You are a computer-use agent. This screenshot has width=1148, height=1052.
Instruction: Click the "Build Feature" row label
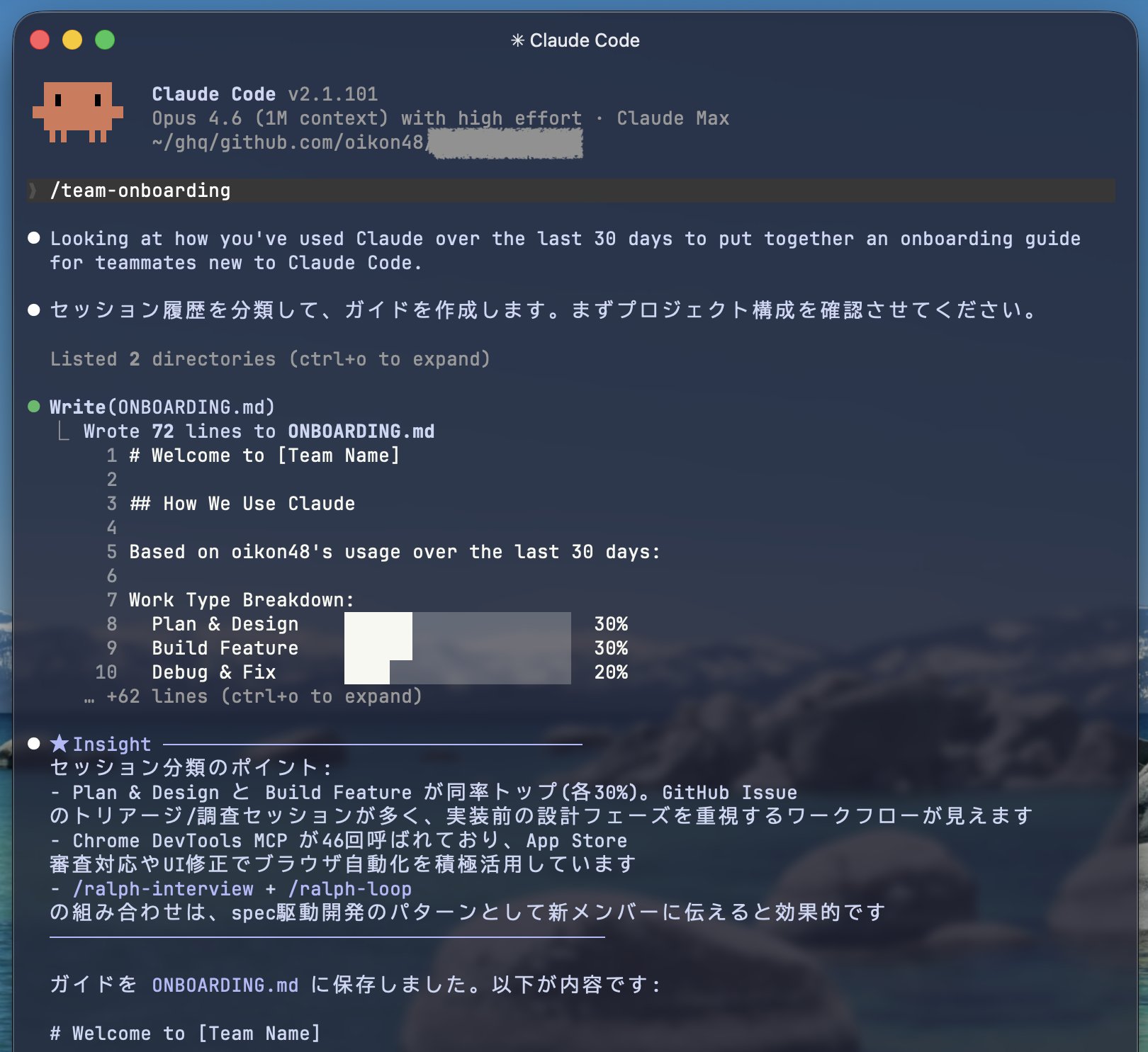pos(225,648)
